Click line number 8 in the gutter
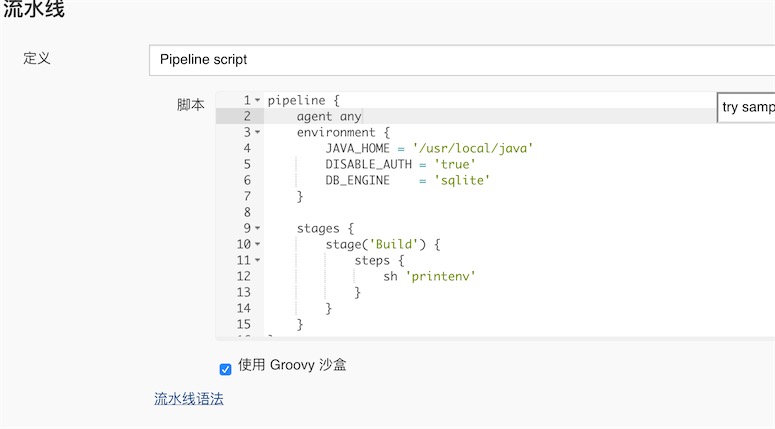 [246, 212]
